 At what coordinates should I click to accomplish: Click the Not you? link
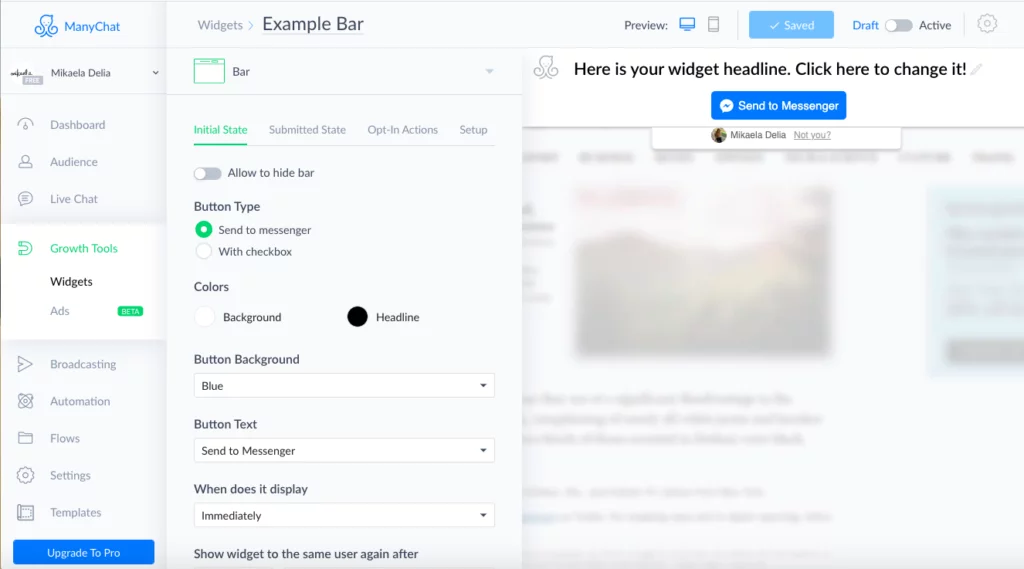812,135
